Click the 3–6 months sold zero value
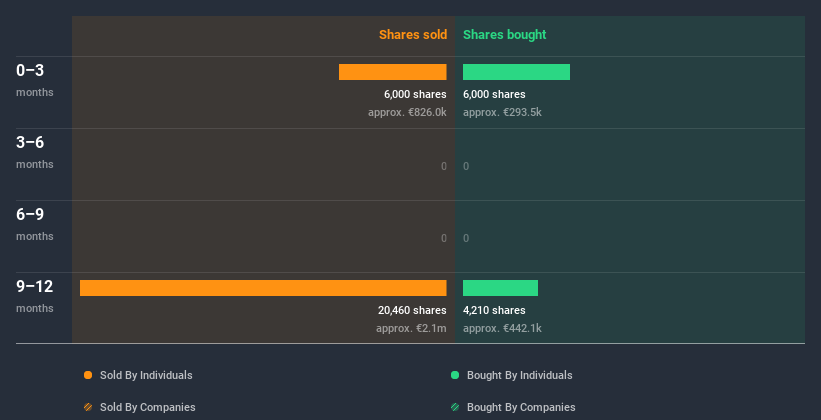The height and width of the screenshot is (420, 821). 443,167
